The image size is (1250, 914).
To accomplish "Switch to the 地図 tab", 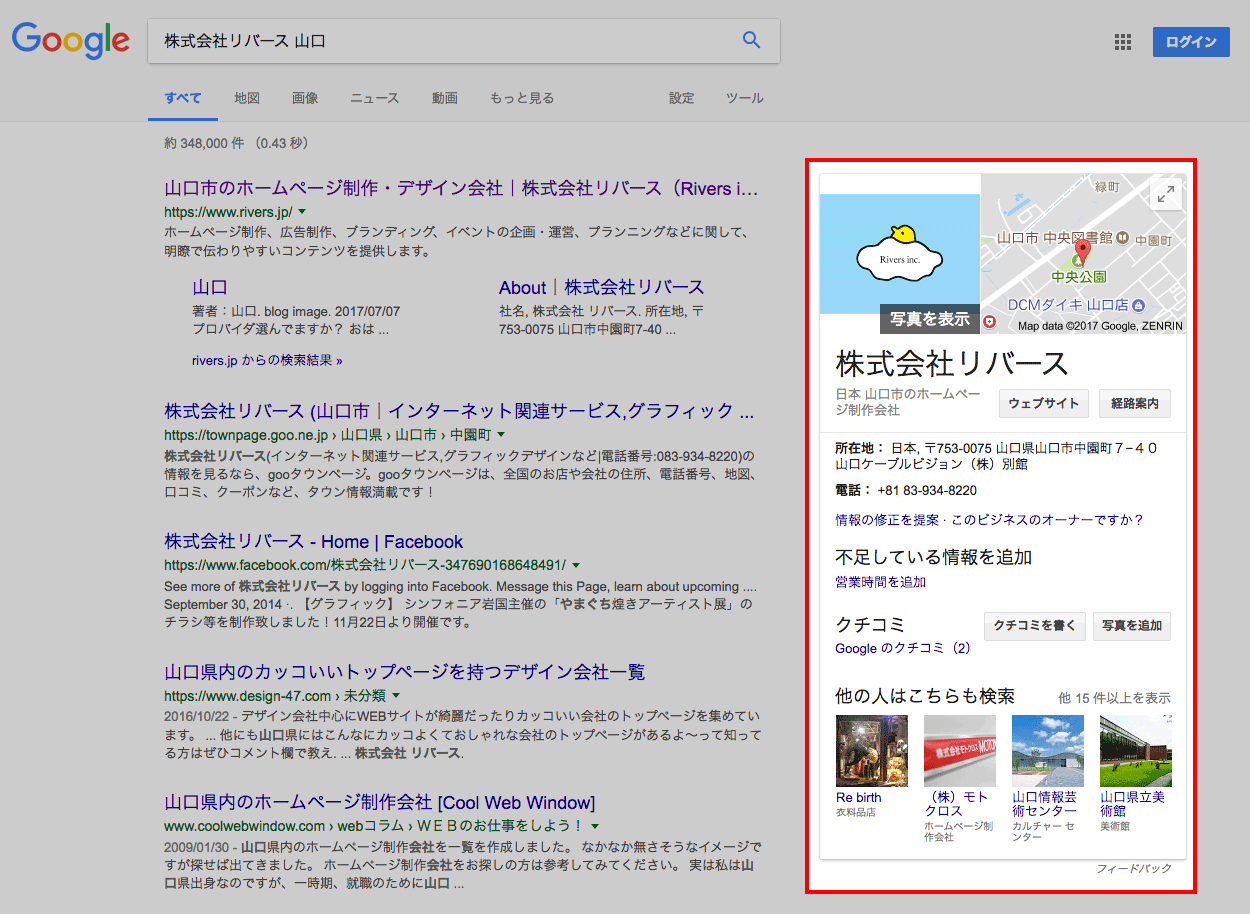I will pyautogui.click(x=247, y=98).
